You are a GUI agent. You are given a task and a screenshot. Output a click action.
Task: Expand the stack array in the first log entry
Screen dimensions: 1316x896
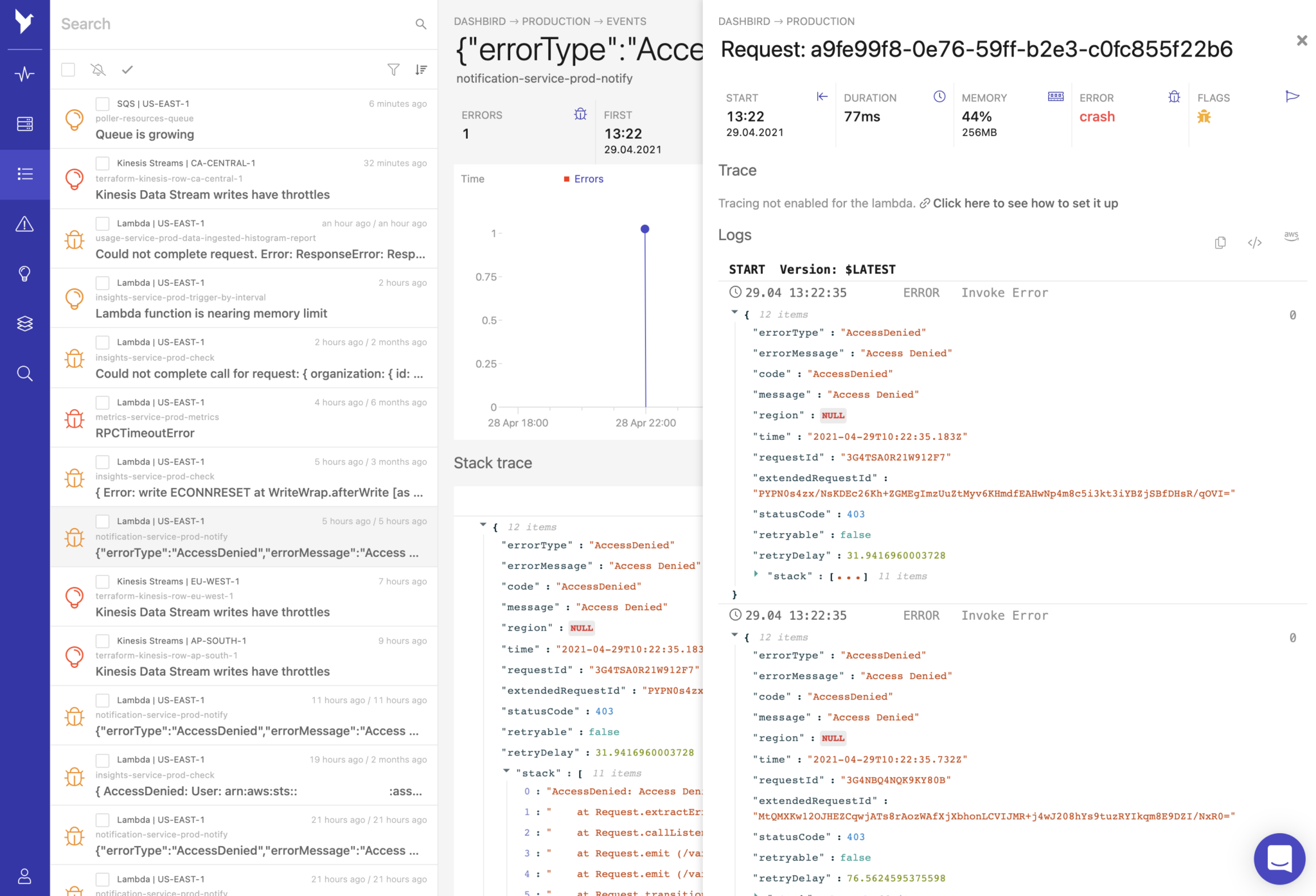click(756, 575)
